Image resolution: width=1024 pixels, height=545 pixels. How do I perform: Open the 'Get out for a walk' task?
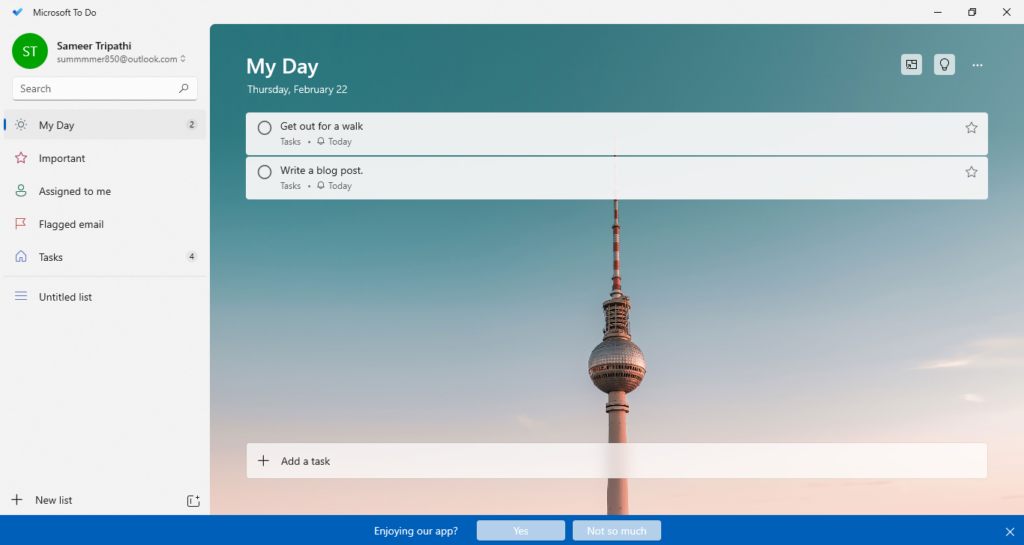coord(616,134)
